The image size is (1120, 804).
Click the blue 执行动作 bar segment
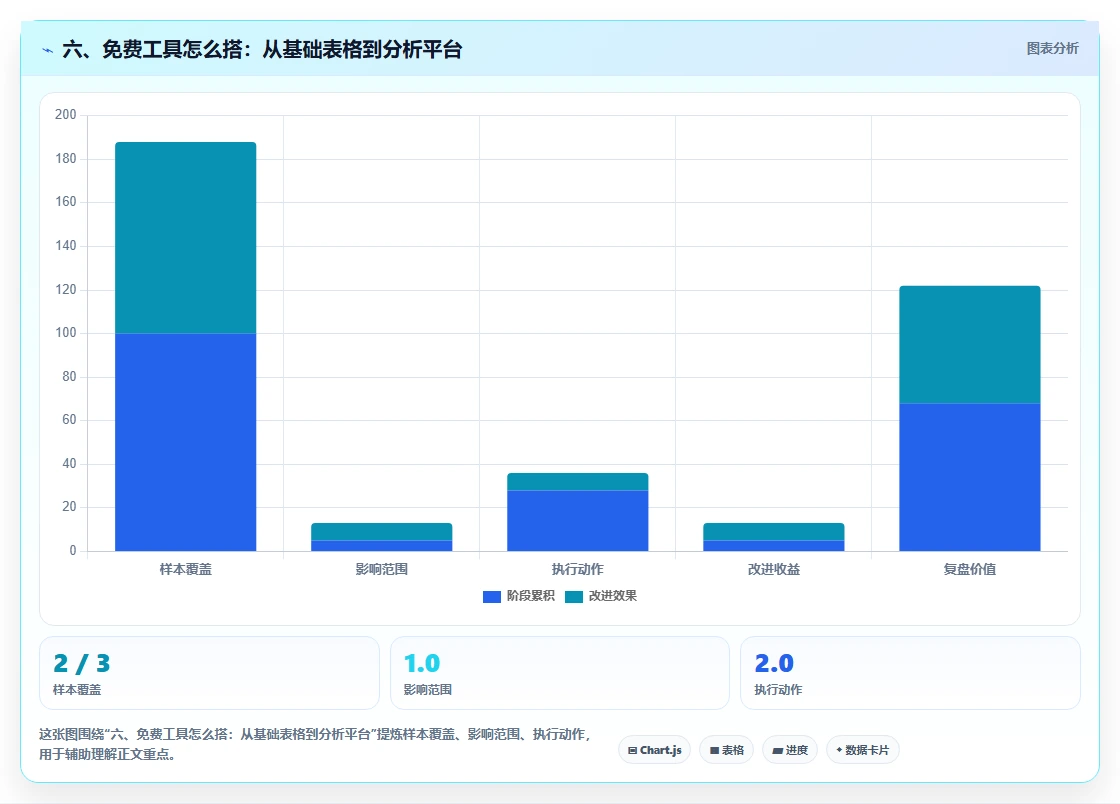point(577,521)
